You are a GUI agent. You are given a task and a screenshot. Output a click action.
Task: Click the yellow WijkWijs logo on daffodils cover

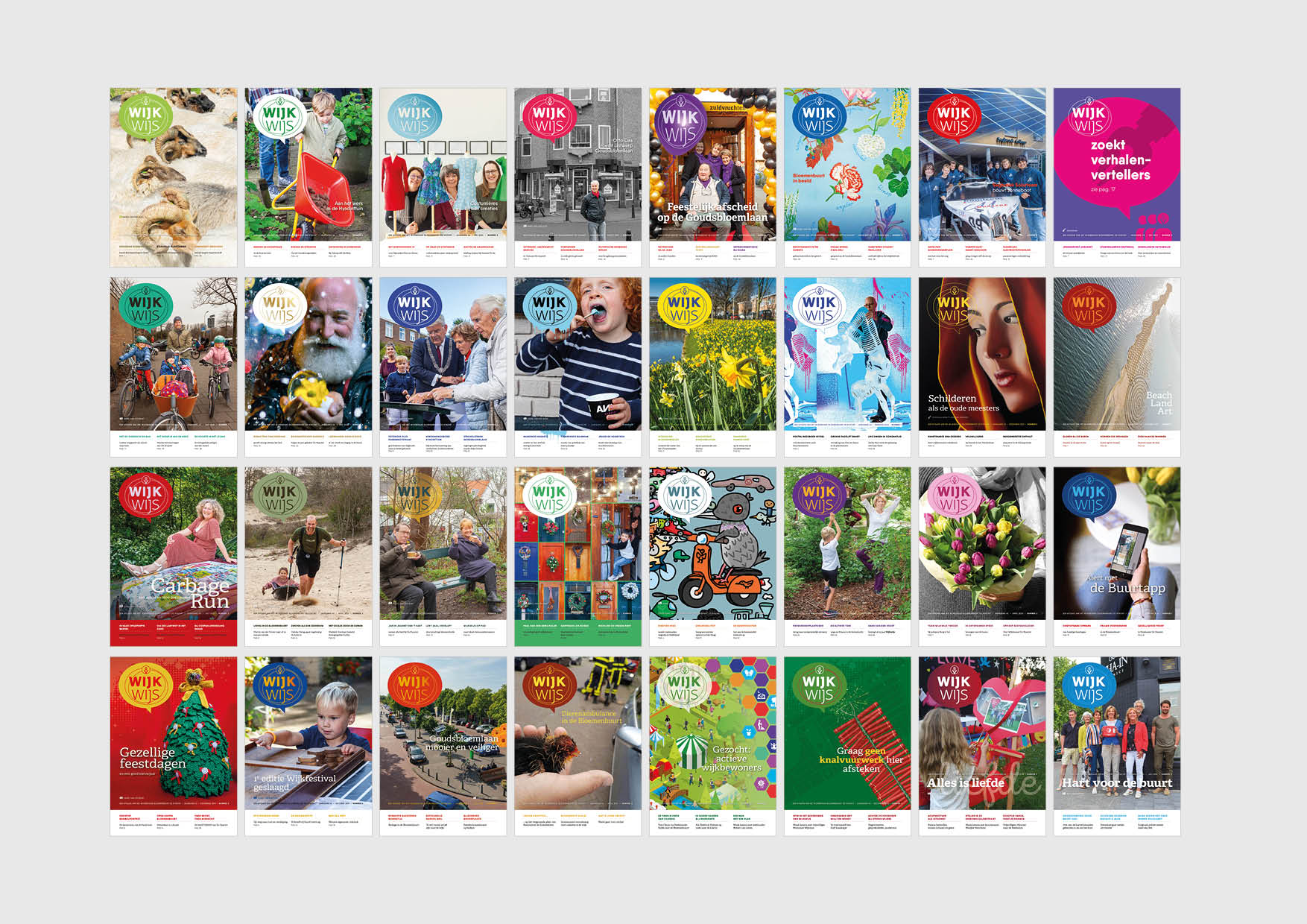coord(684,308)
